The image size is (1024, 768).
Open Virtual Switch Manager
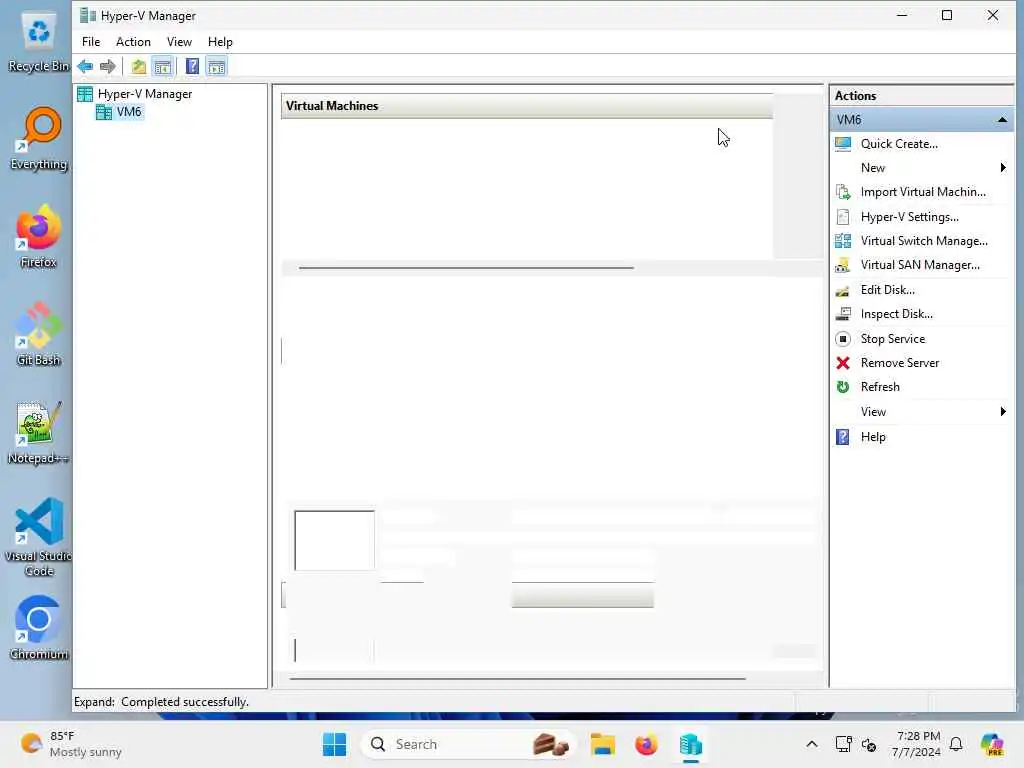[923, 241]
